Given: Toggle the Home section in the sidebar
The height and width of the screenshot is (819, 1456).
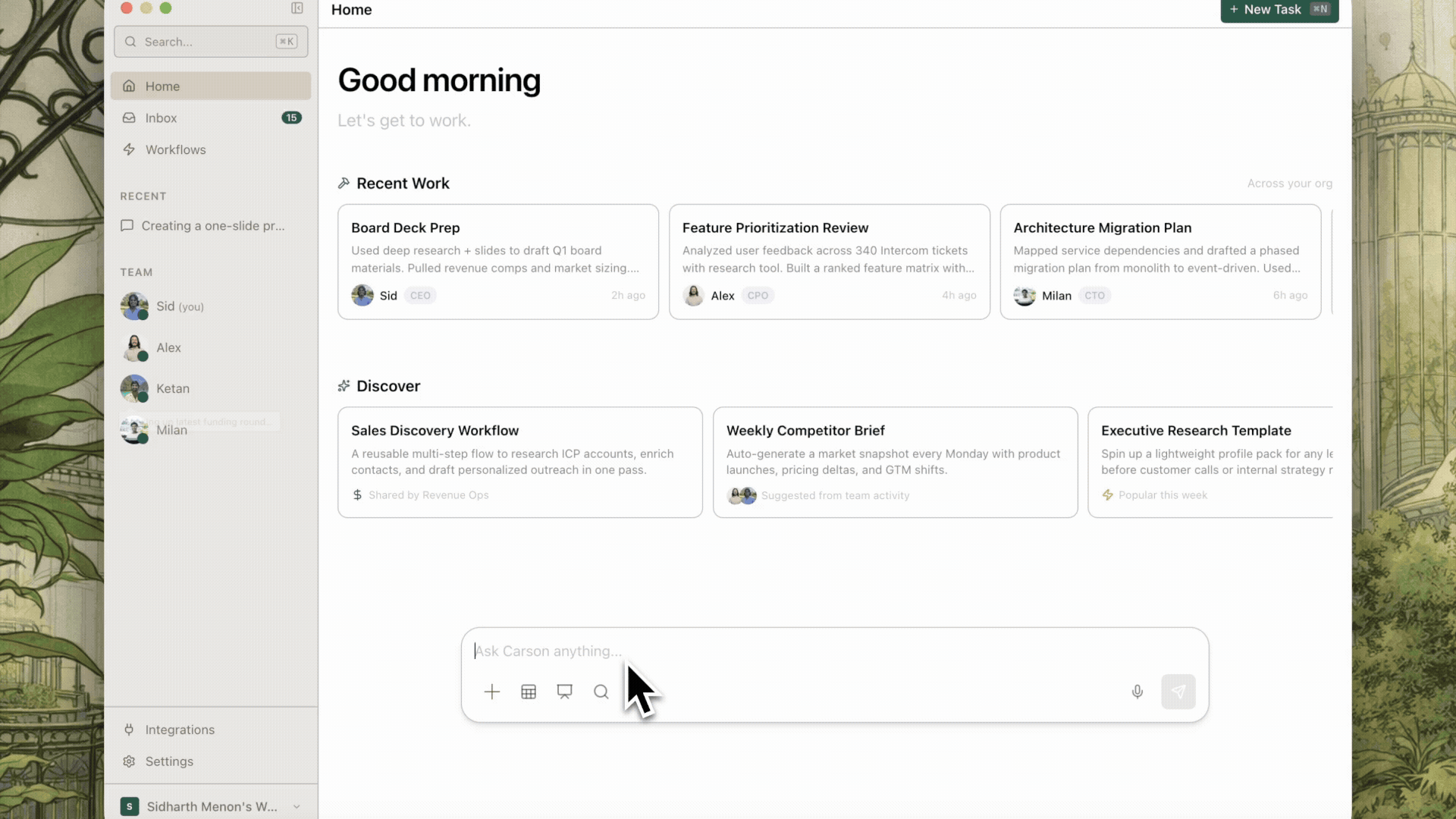Looking at the screenshot, I should (x=162, y=86).
